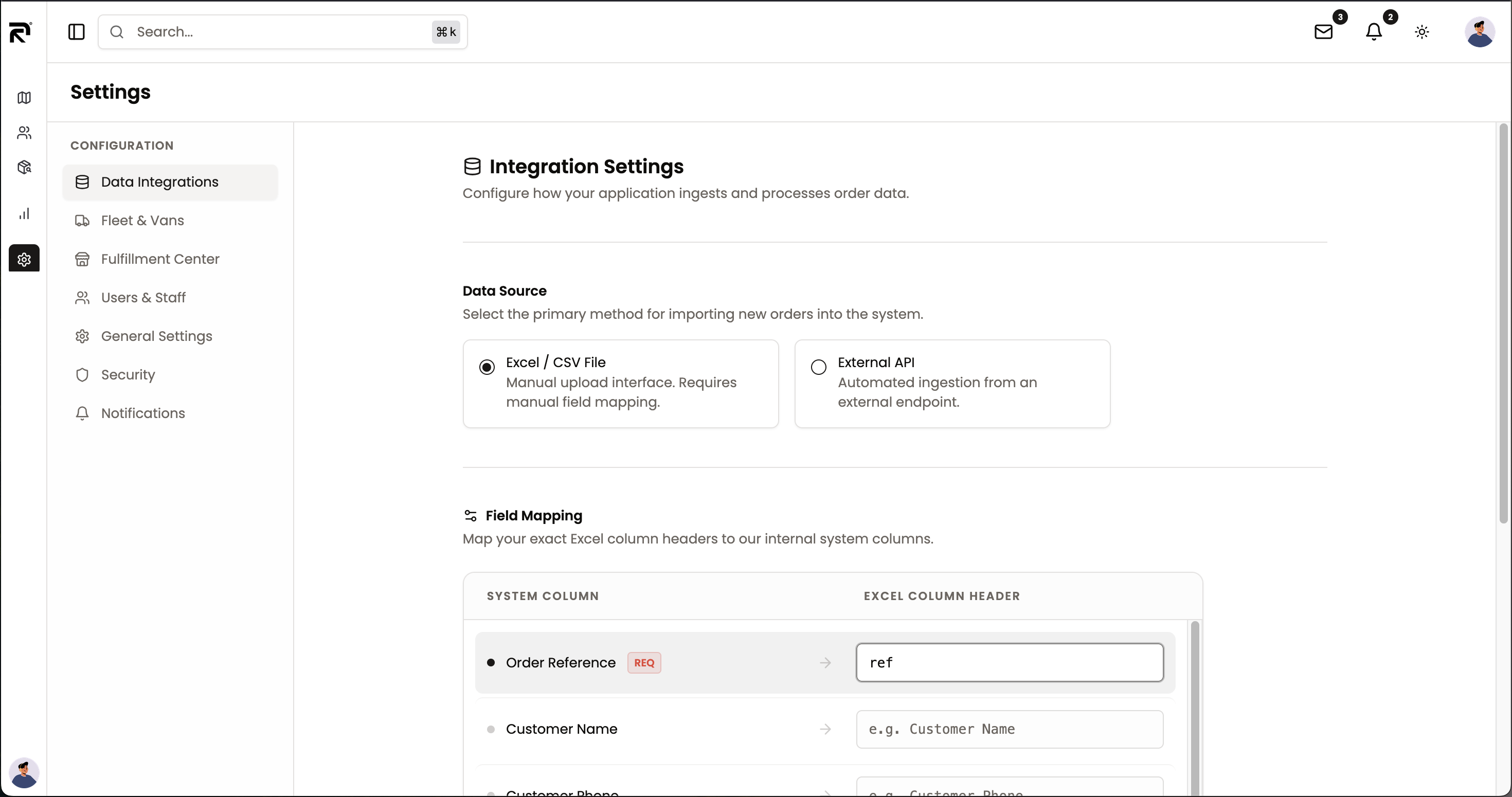Click the Customer Name row arrow
The width and height of the screenshot is (1512, 797).
point(825,729)
